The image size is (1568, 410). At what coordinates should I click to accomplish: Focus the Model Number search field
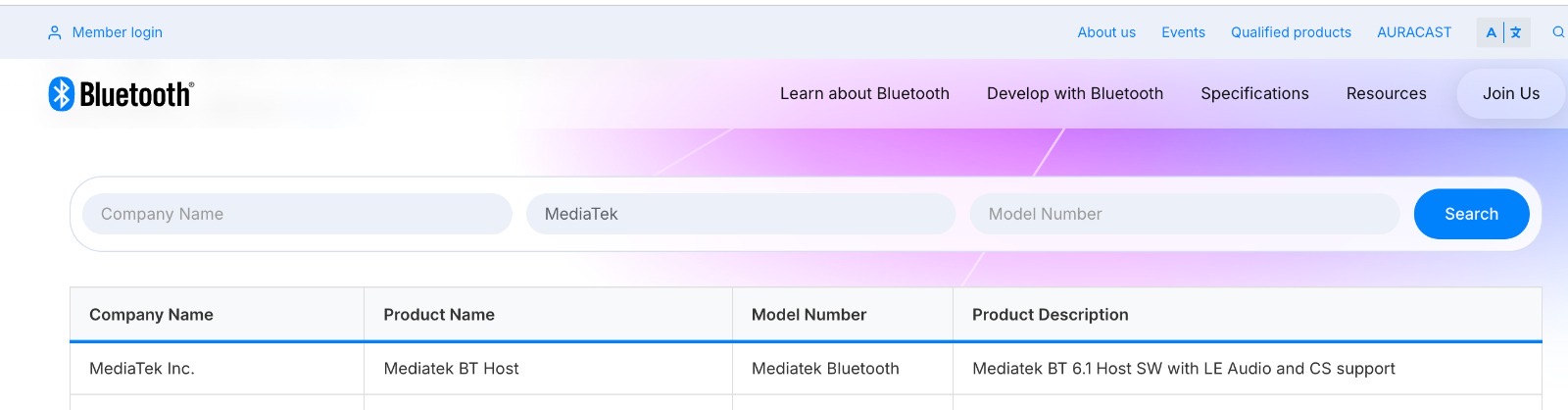tap(1184, 214)
